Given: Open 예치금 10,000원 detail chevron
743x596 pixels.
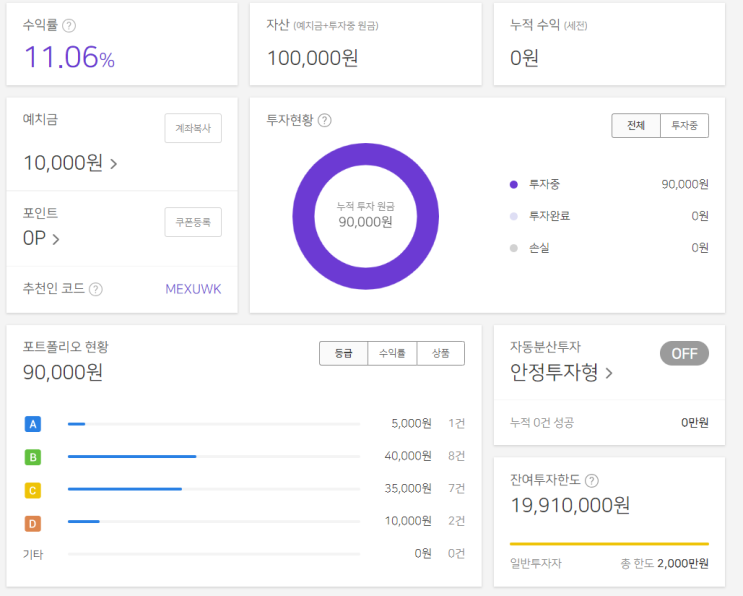Looking at the screenshot, I should tap(114, 164).
